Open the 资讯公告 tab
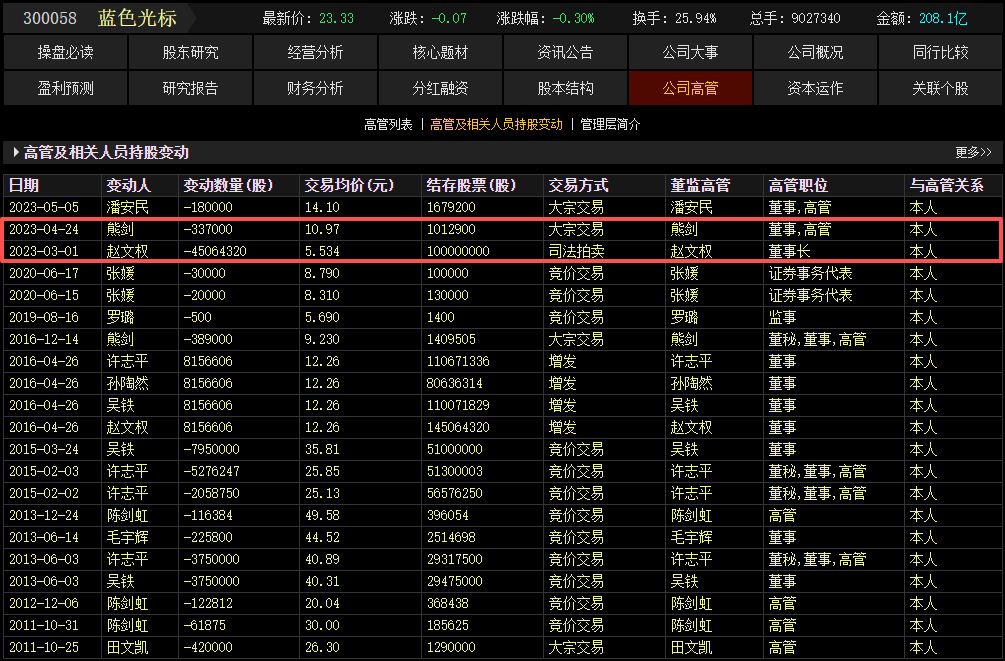 click(x=563, y=51)
